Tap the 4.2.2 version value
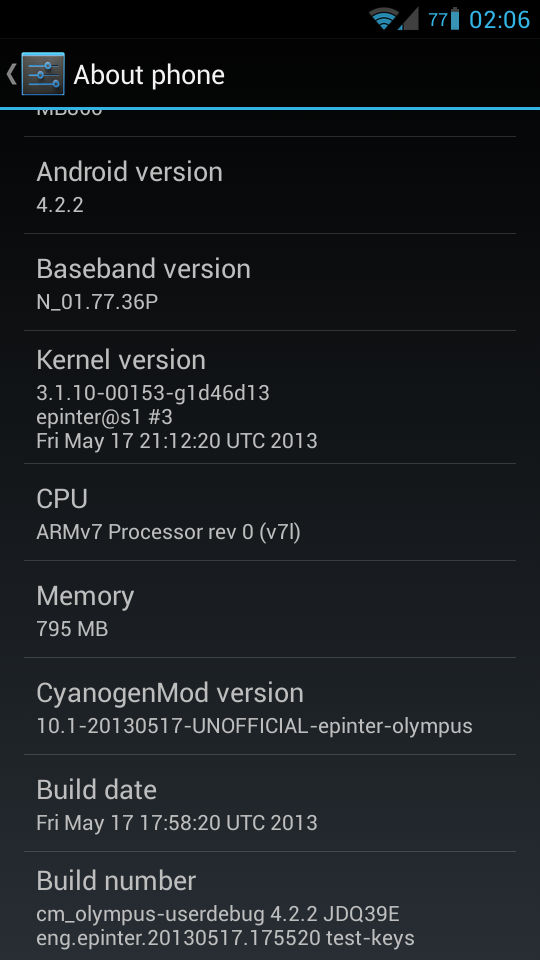The height and width of the screenshot is (960, 540). [60, 204]
